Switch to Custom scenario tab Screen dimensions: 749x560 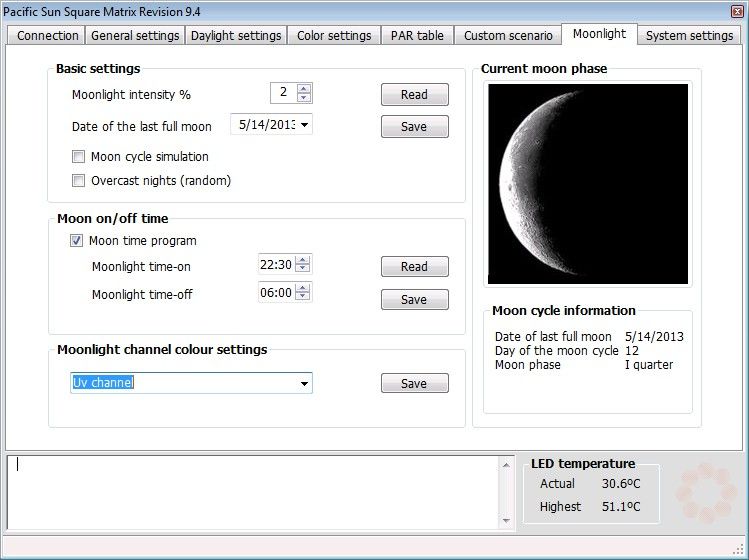[508, 36]
